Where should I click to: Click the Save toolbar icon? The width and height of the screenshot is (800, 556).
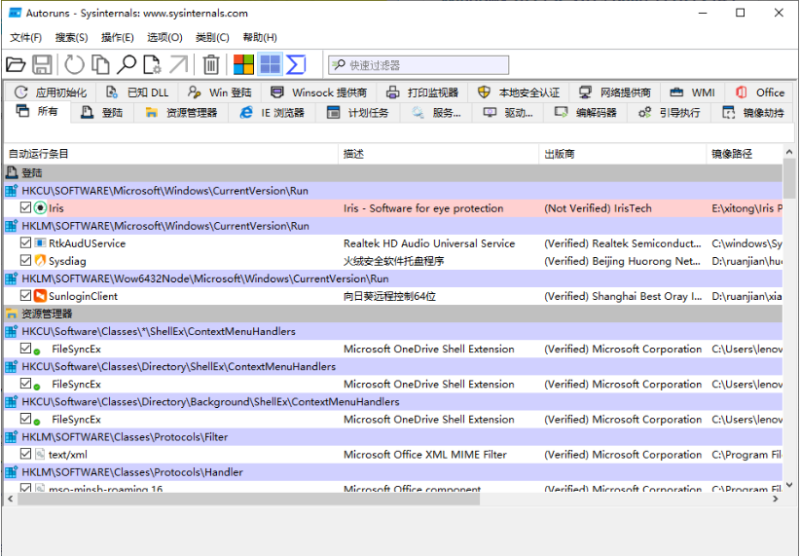pyautogui.click(x=42, y=65)
